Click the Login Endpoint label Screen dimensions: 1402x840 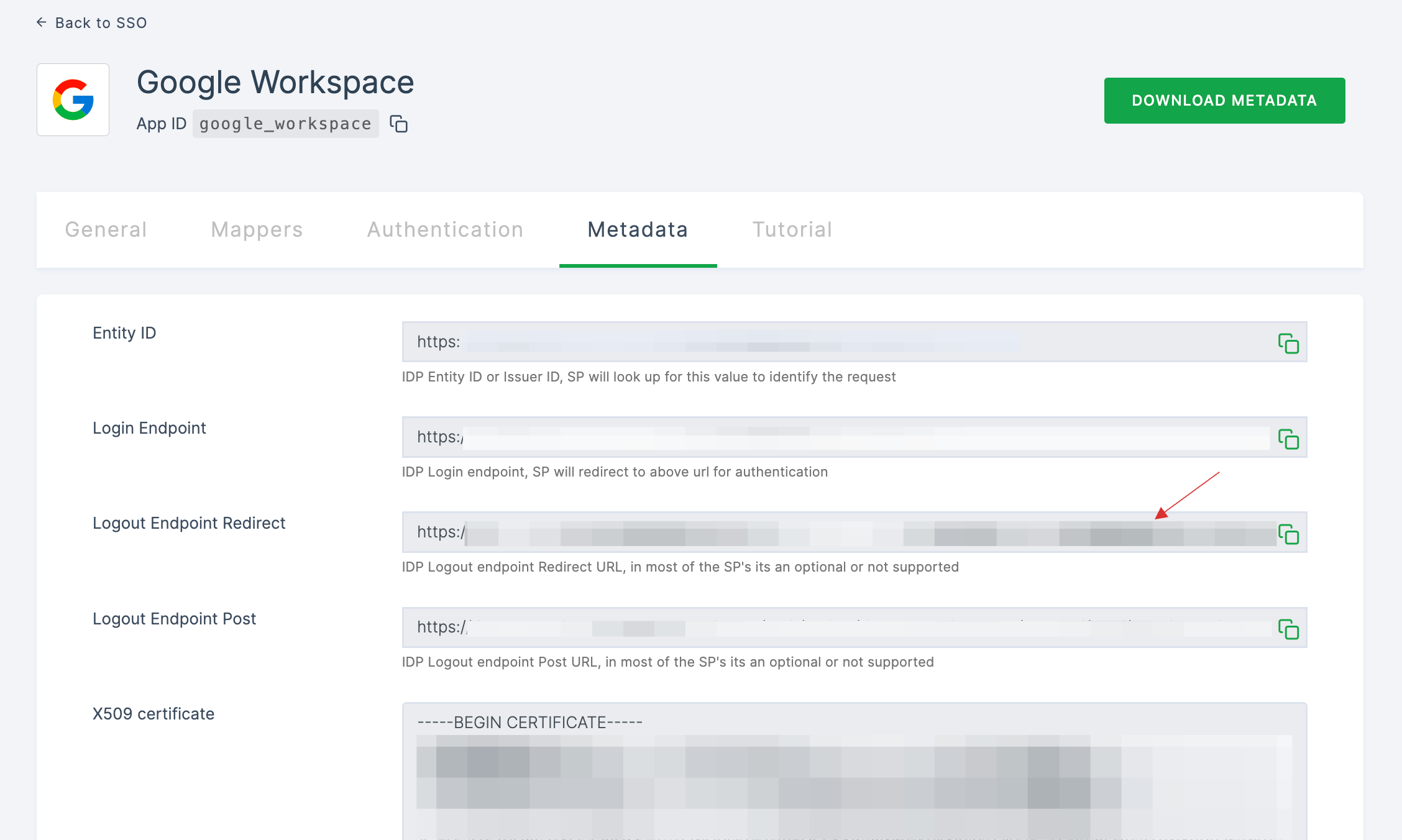(149, 428)
